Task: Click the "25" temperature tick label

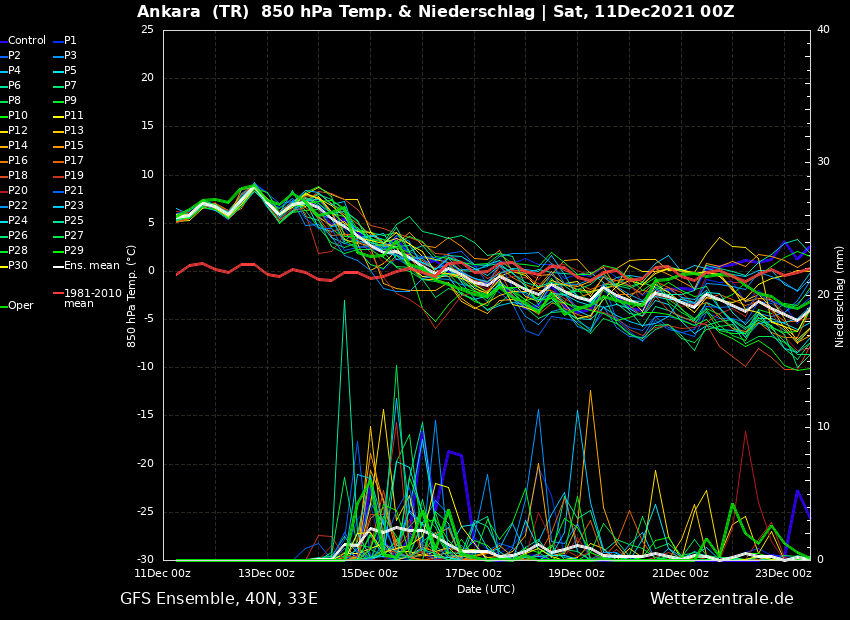Action: (147, 29)
